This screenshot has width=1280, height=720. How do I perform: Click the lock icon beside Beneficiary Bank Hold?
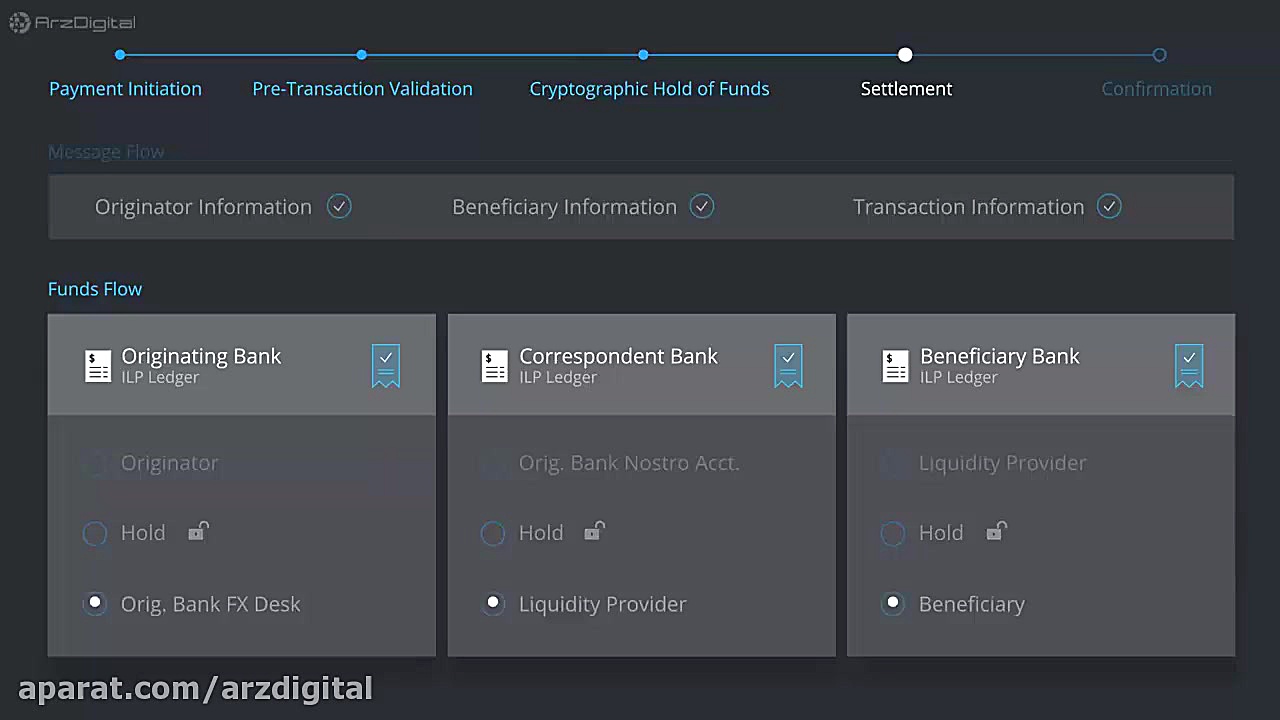[x=995, y=531]
